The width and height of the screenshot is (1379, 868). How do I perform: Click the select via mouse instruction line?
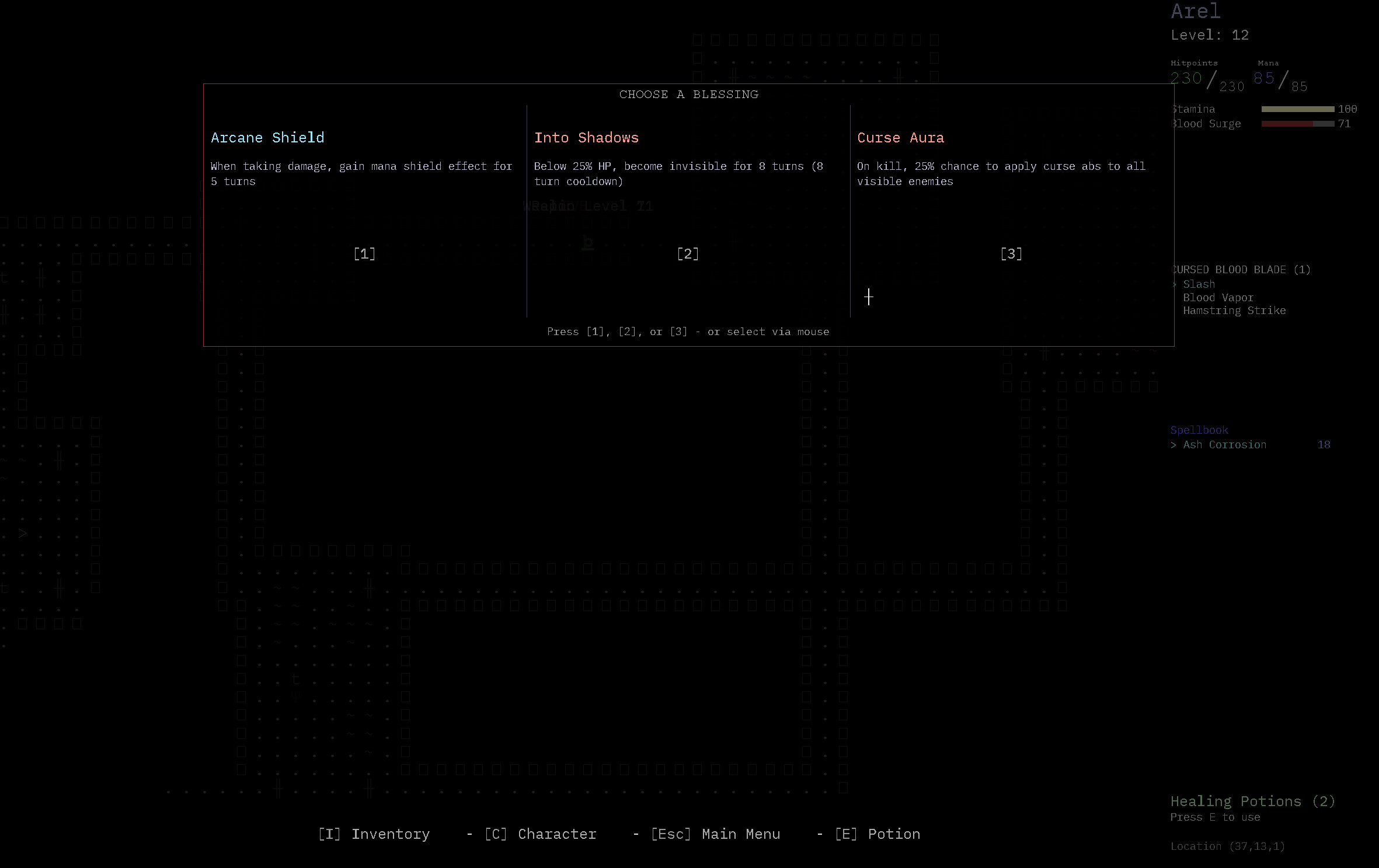point(688,332)
